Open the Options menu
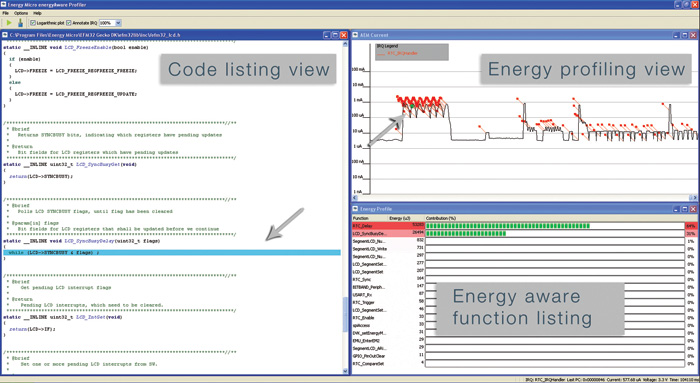This screenshot has height=383, width=700. (x=21, y=13)
